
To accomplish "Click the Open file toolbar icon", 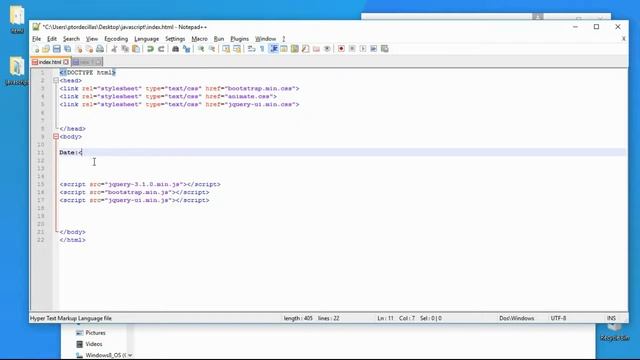I will tap(46, 49).
